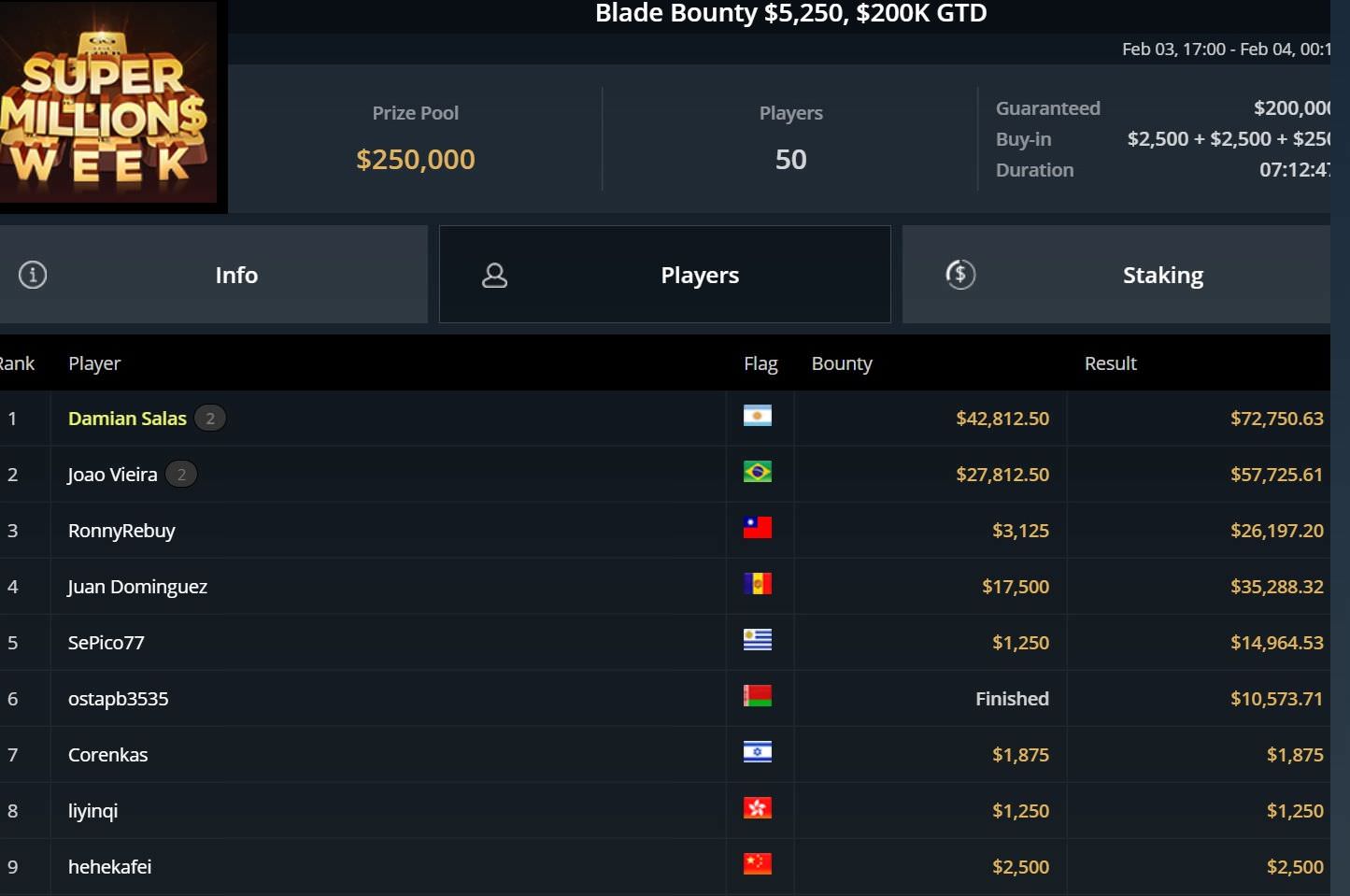Click the Brazil flag beside Joao Vieira
Image resolution: width=1350 pixels, height=896 pixels.
click(757, 473)
